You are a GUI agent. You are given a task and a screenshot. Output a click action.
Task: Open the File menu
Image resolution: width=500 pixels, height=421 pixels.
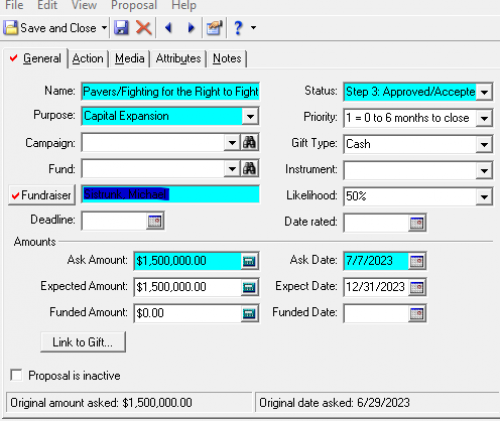pos(14,5)
